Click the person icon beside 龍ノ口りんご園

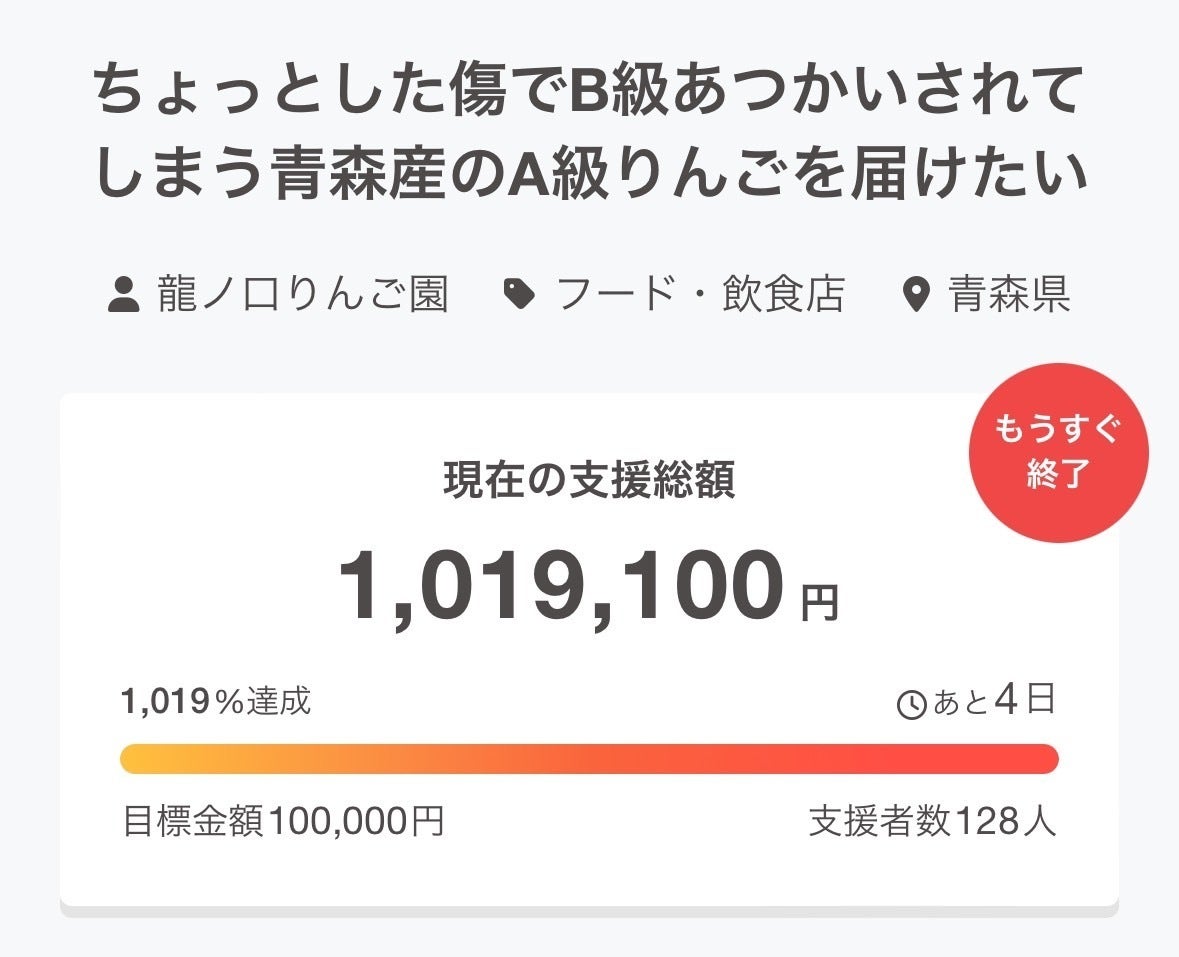[x=124, y=295]
